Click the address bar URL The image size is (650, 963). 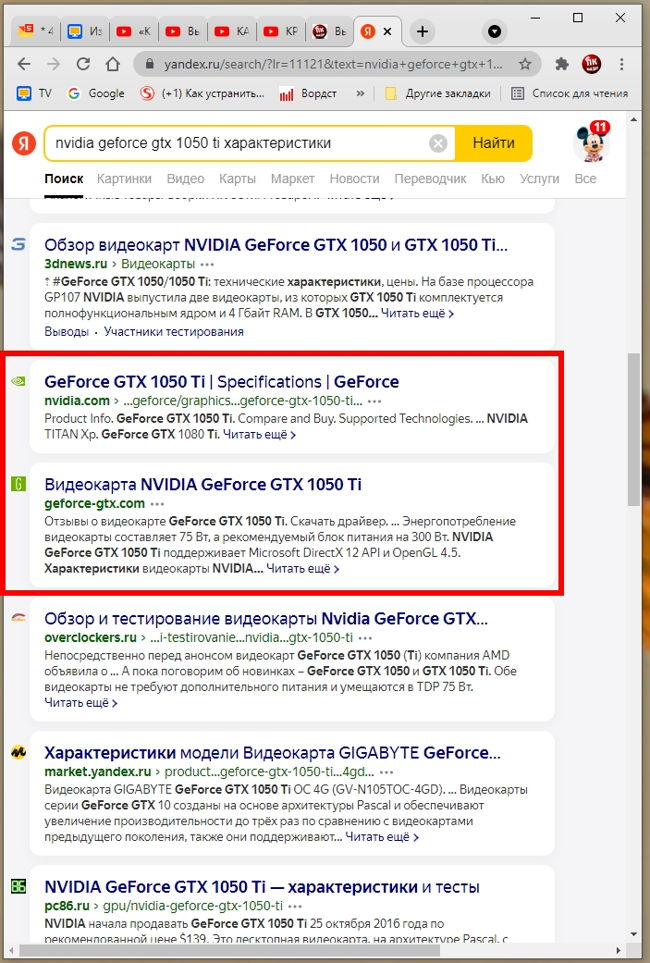[x=333, y=64]
